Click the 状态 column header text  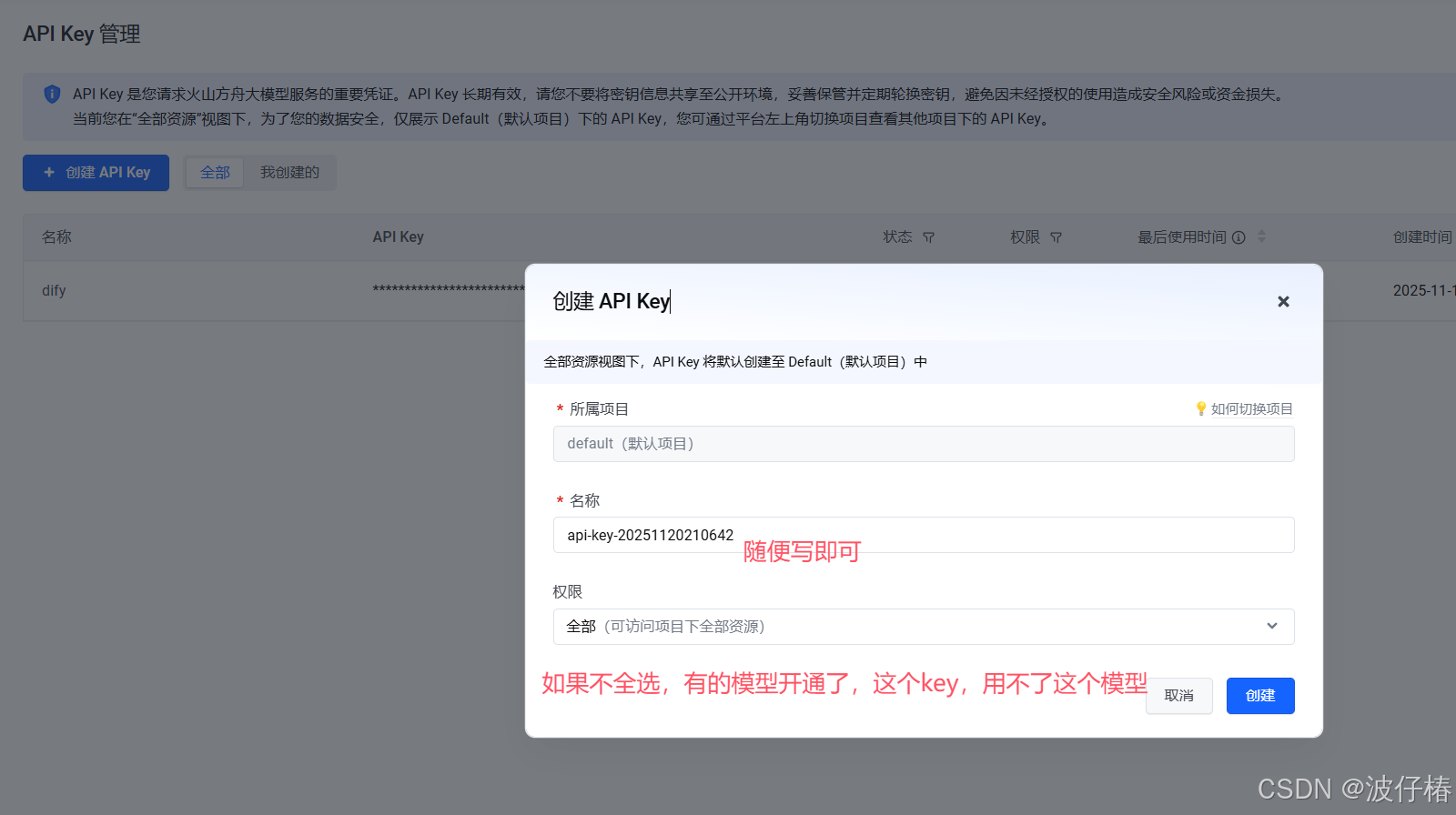(x=897, y=237)
